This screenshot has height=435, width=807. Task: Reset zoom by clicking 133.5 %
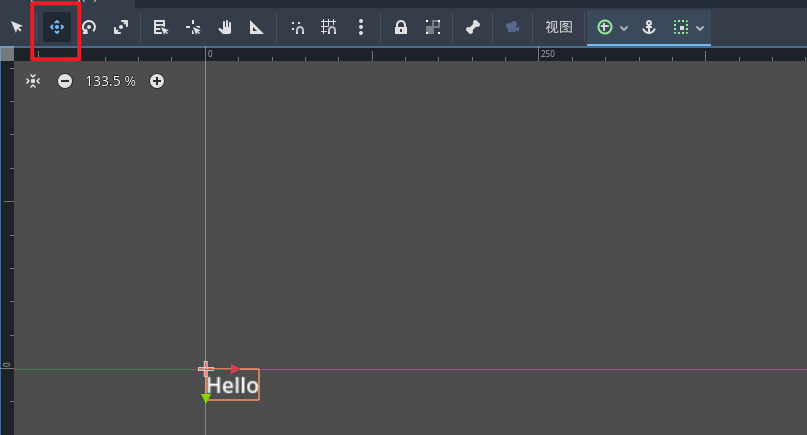[110, 81]
